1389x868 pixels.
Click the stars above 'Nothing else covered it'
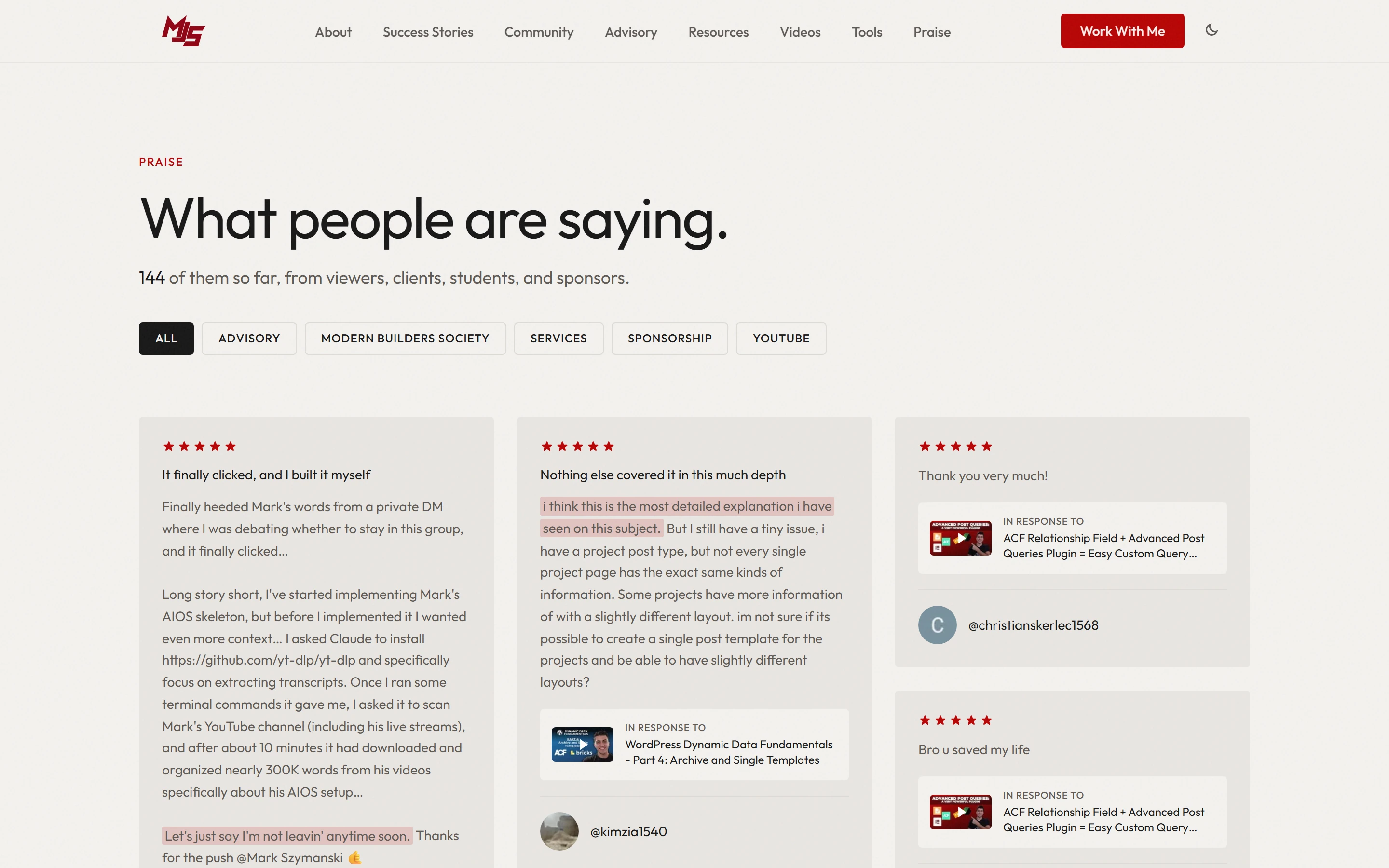577,446
